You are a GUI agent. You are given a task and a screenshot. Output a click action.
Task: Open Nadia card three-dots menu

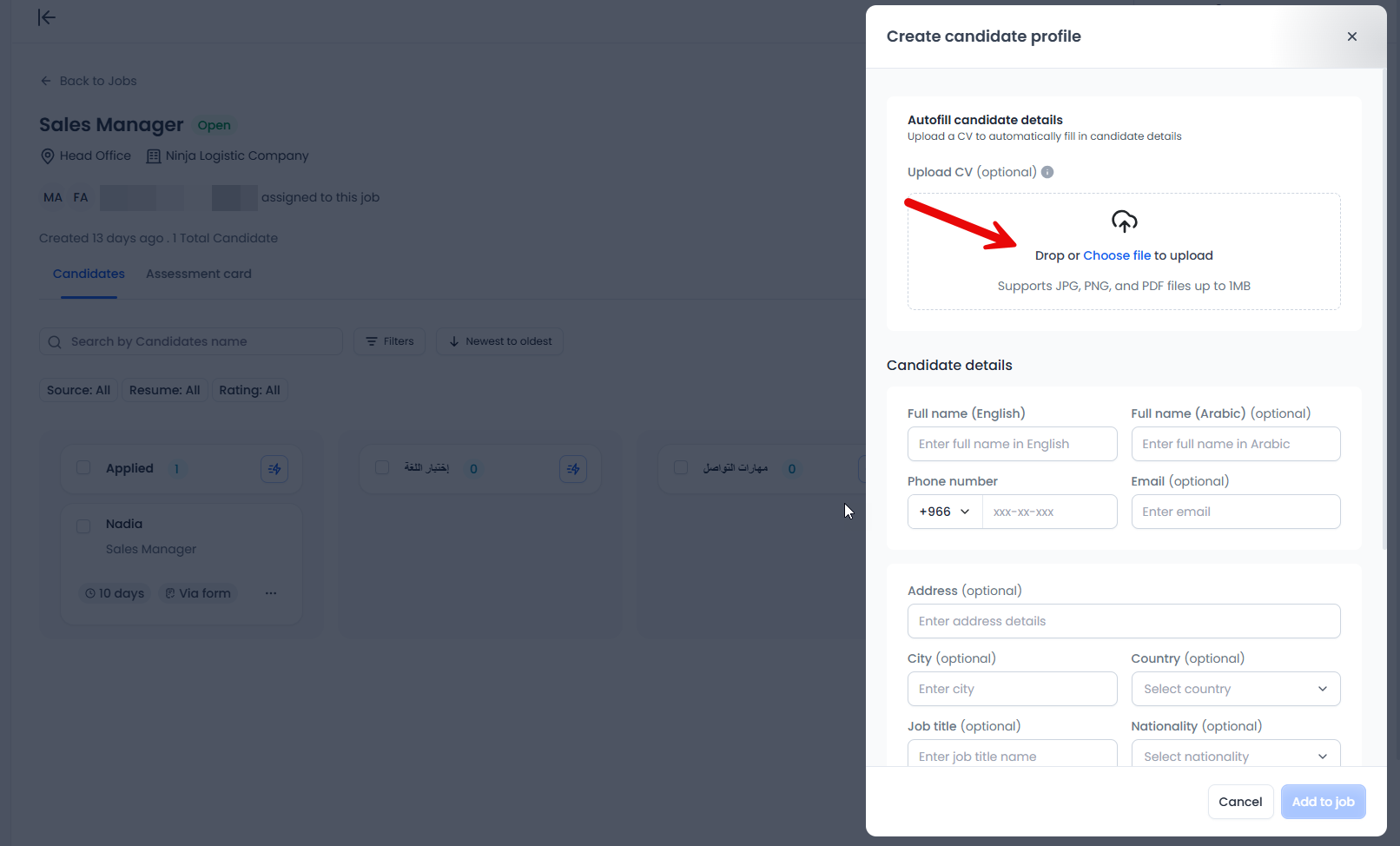click(x=271, y=593)
